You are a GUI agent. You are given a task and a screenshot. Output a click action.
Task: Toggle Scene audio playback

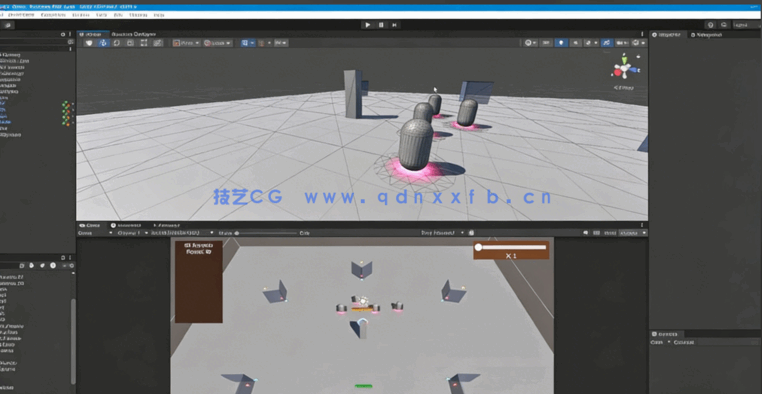(x=576, y=43)
